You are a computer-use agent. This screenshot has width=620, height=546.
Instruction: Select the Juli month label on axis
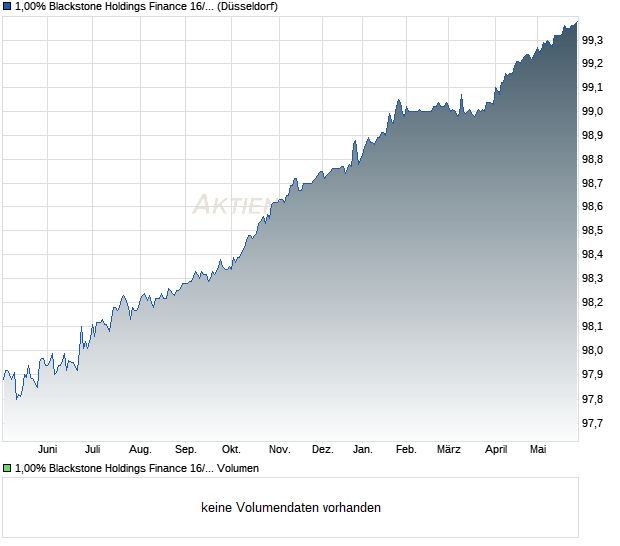93,450
